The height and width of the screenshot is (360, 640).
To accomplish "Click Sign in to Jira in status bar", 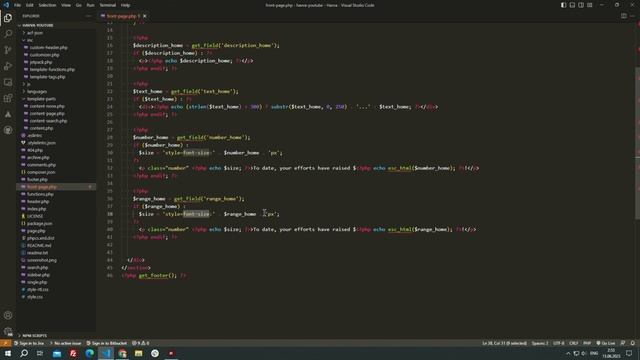I will pyautogui.click(x=29, y=343).
